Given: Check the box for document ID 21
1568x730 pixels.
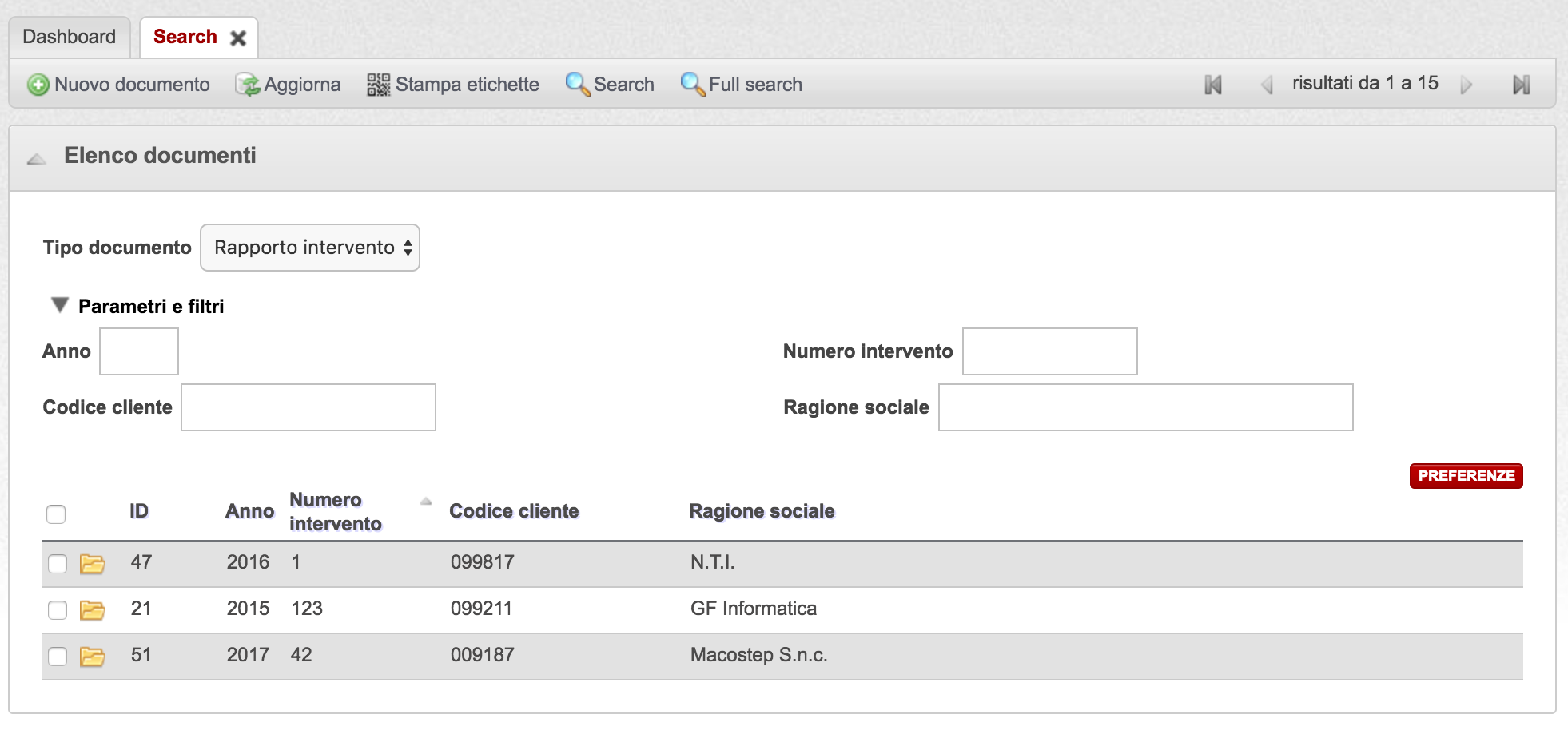Looking at the screenshot, I should 58,610.
